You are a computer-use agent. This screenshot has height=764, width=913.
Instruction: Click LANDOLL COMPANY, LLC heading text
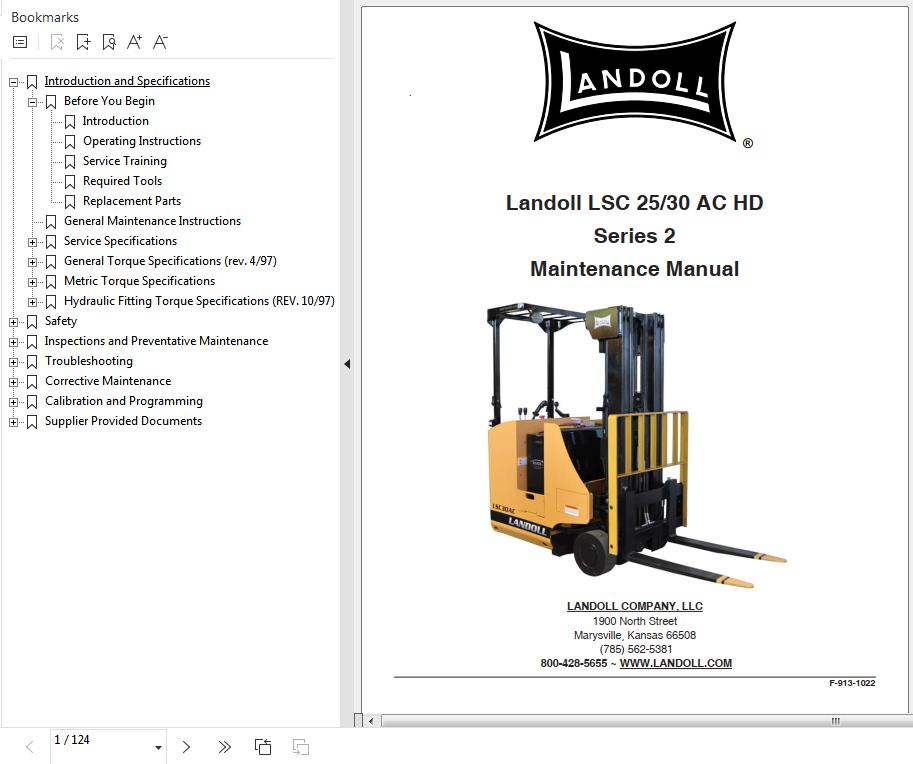point(635,606)
